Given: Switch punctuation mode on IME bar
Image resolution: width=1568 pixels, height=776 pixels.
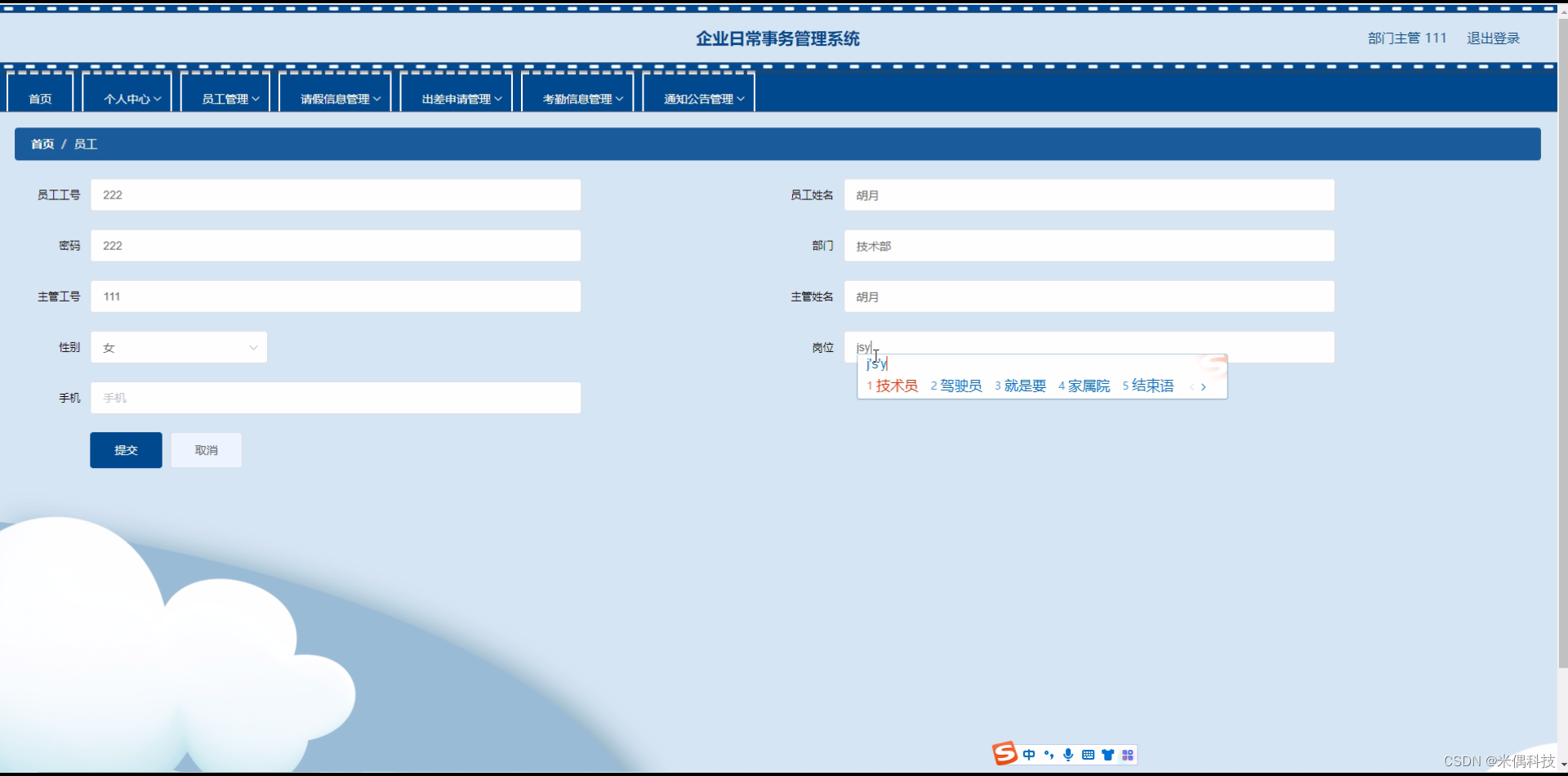Looking at the screenshot, I should click(1049, 755).
